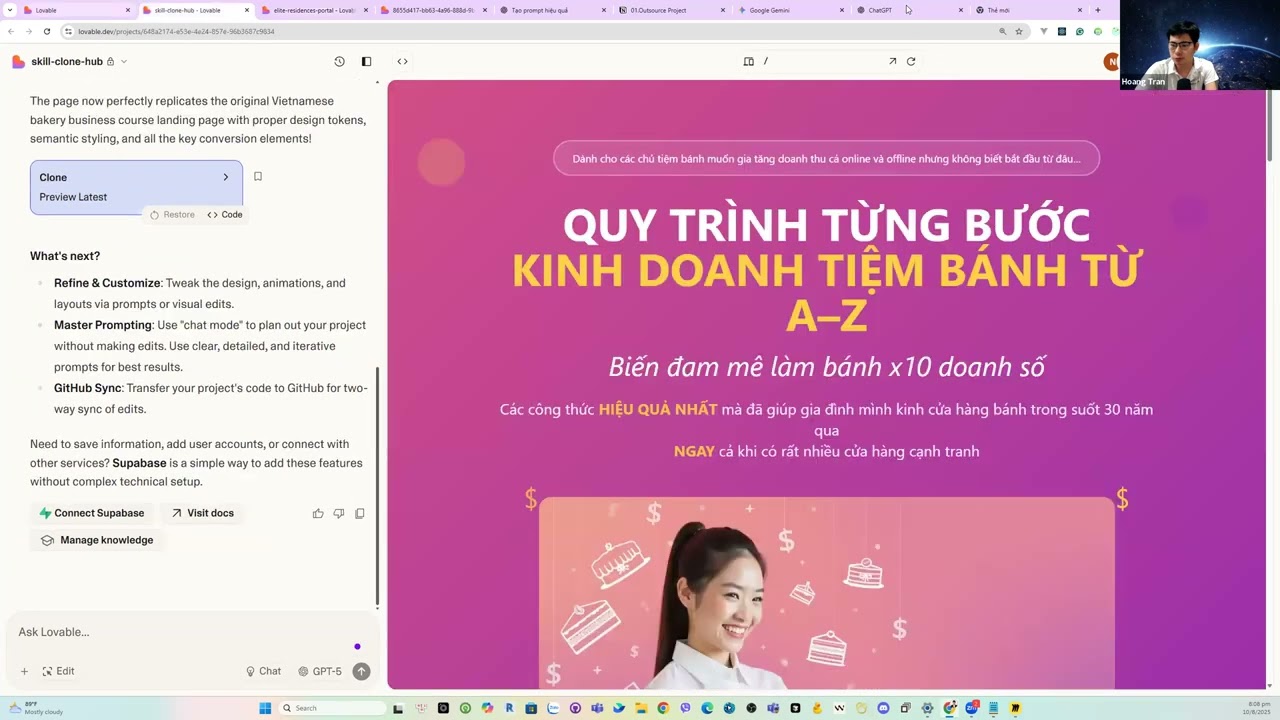Bookmark the Clone message
Image resolution: width=1280 pixels, height=720 pixels.
tap(257, 176)
